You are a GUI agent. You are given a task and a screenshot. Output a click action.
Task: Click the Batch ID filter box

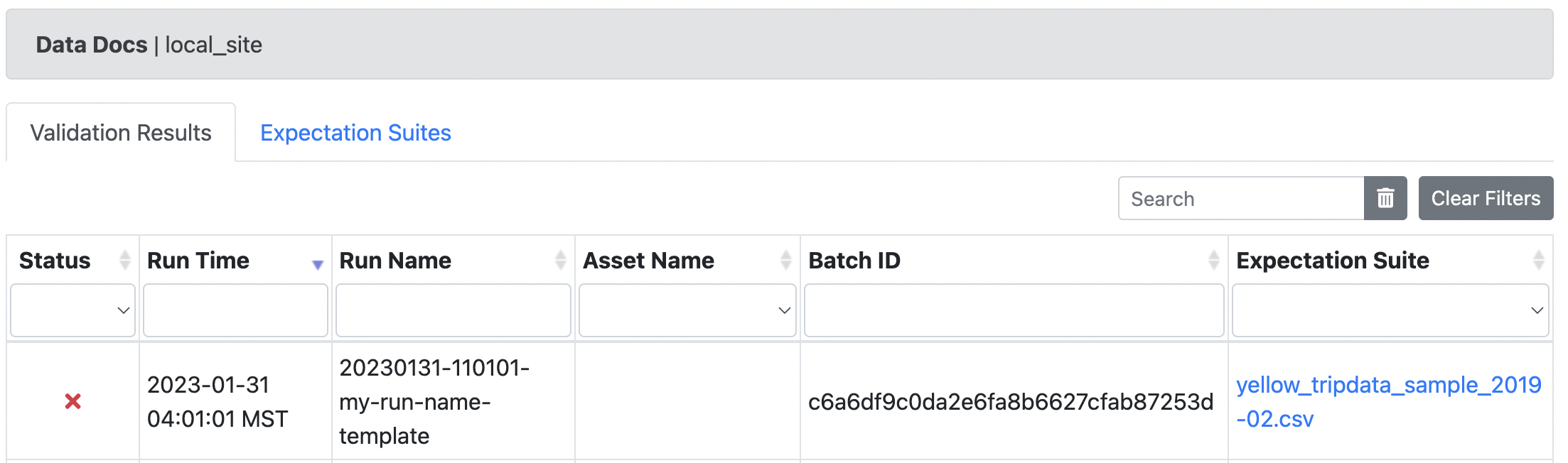click(1014, 310)
